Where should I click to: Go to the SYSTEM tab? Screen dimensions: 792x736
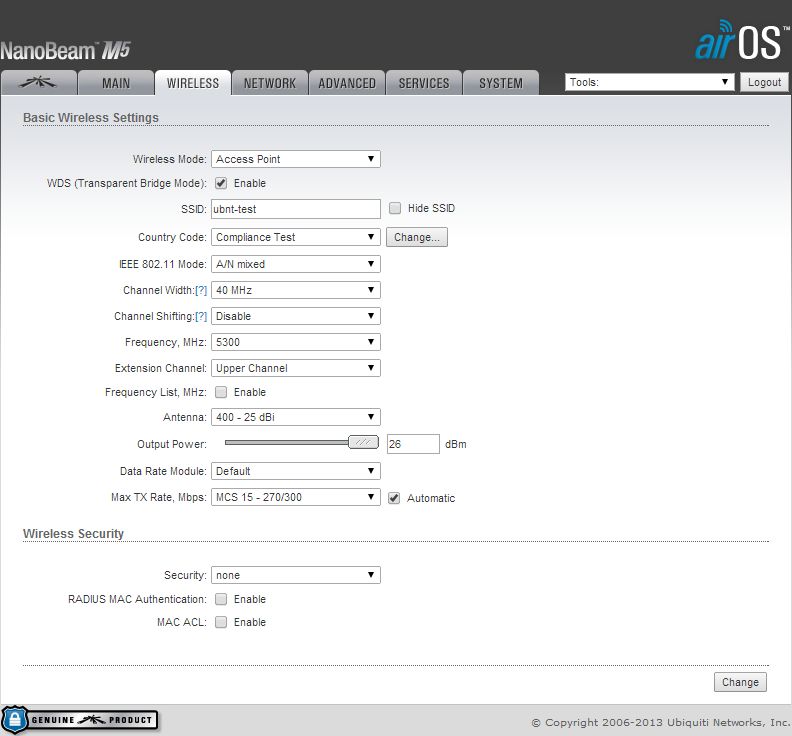501,83
